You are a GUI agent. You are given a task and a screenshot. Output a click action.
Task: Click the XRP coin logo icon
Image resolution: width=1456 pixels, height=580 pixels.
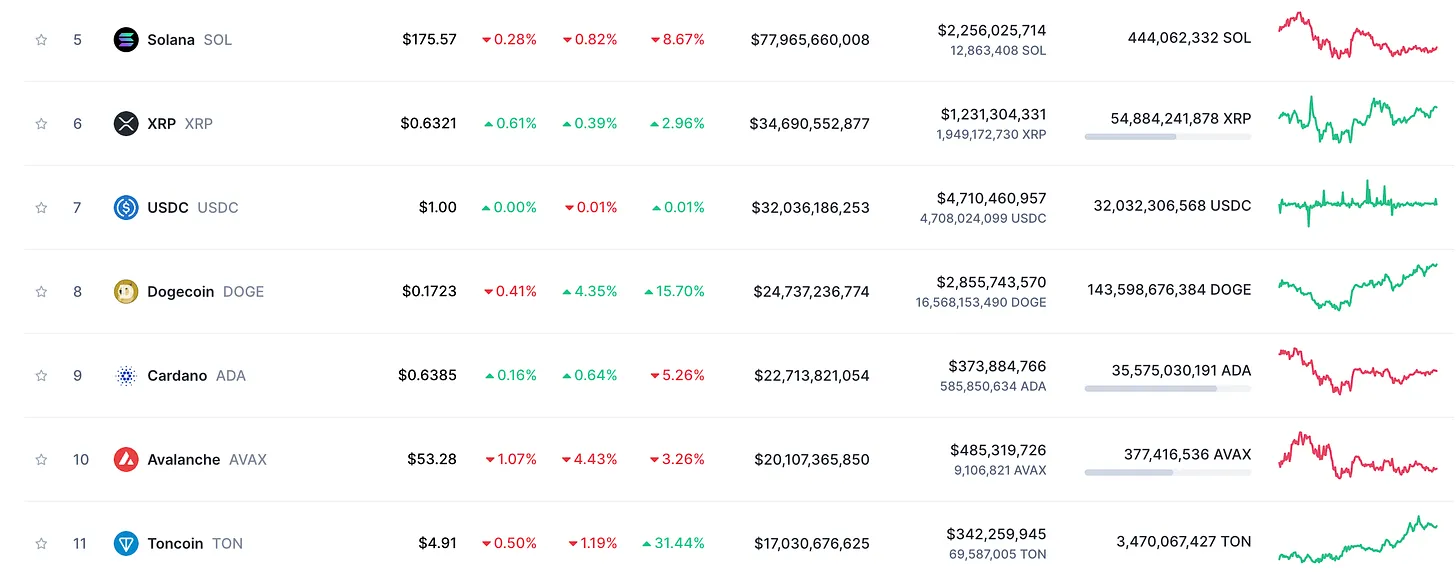pos(126,124)
